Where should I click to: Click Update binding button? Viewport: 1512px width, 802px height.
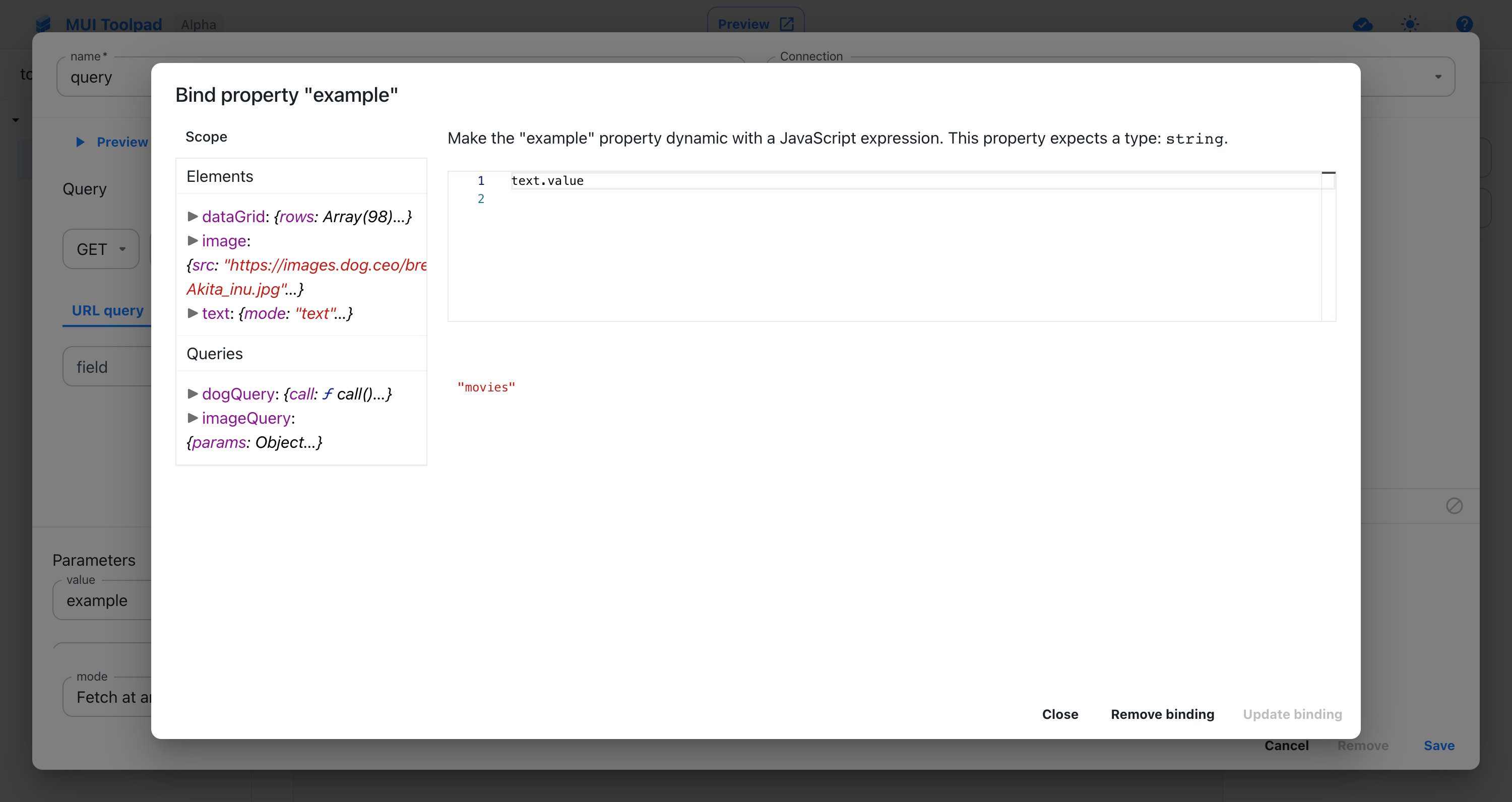1292,714
